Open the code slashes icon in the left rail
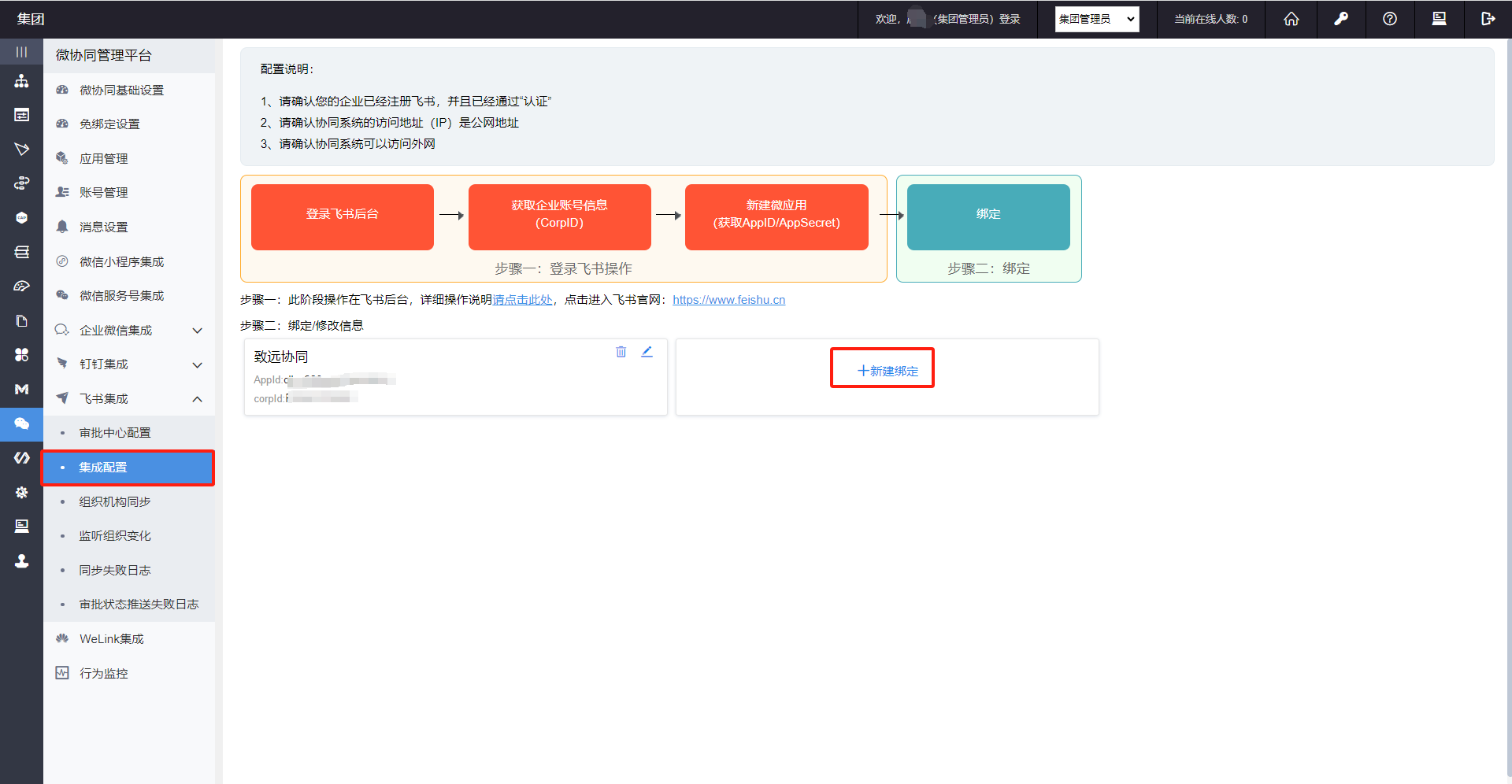Viewport: 1512px width, 784px height. point(21,457)
